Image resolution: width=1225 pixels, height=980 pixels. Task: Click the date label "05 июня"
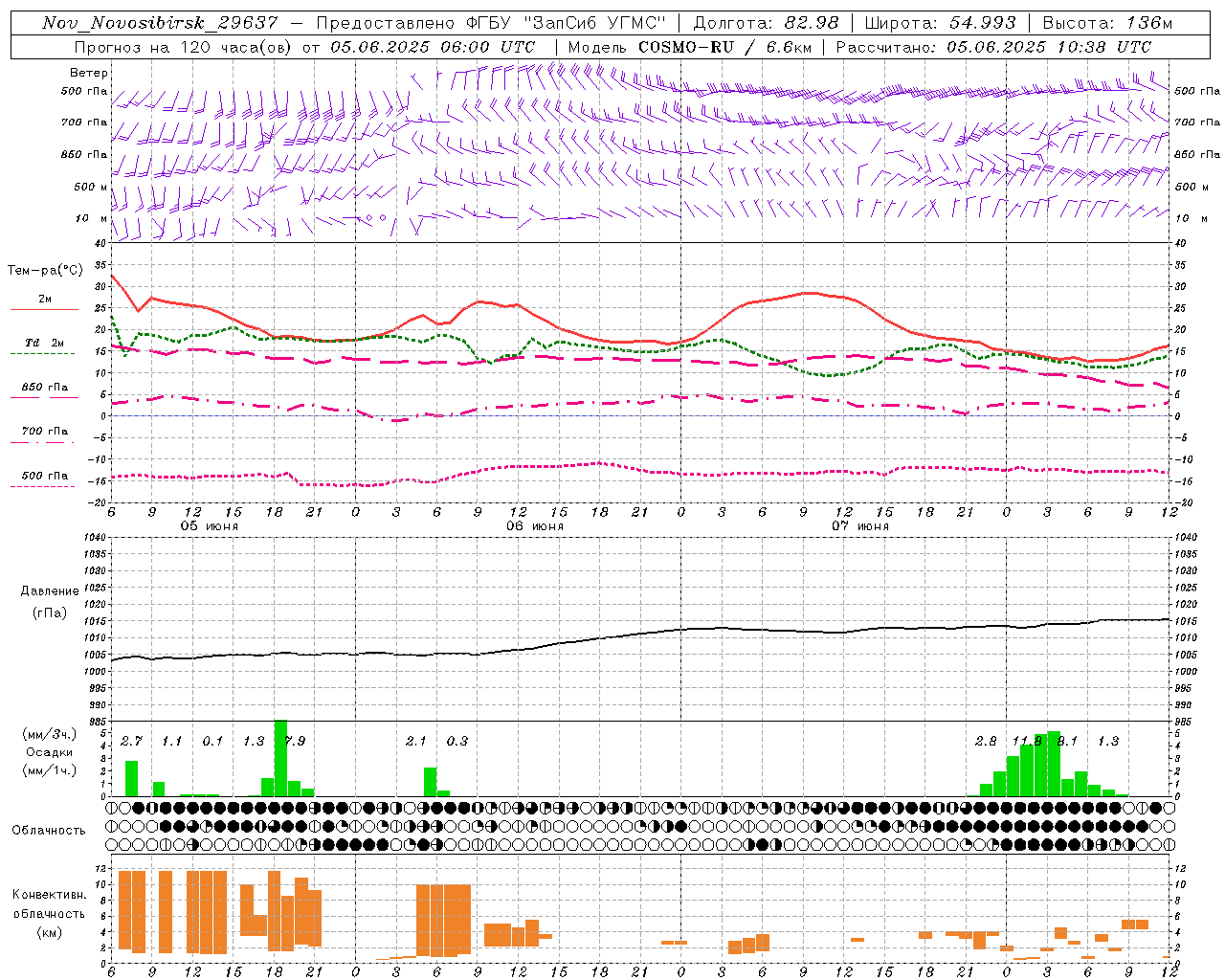210,525
